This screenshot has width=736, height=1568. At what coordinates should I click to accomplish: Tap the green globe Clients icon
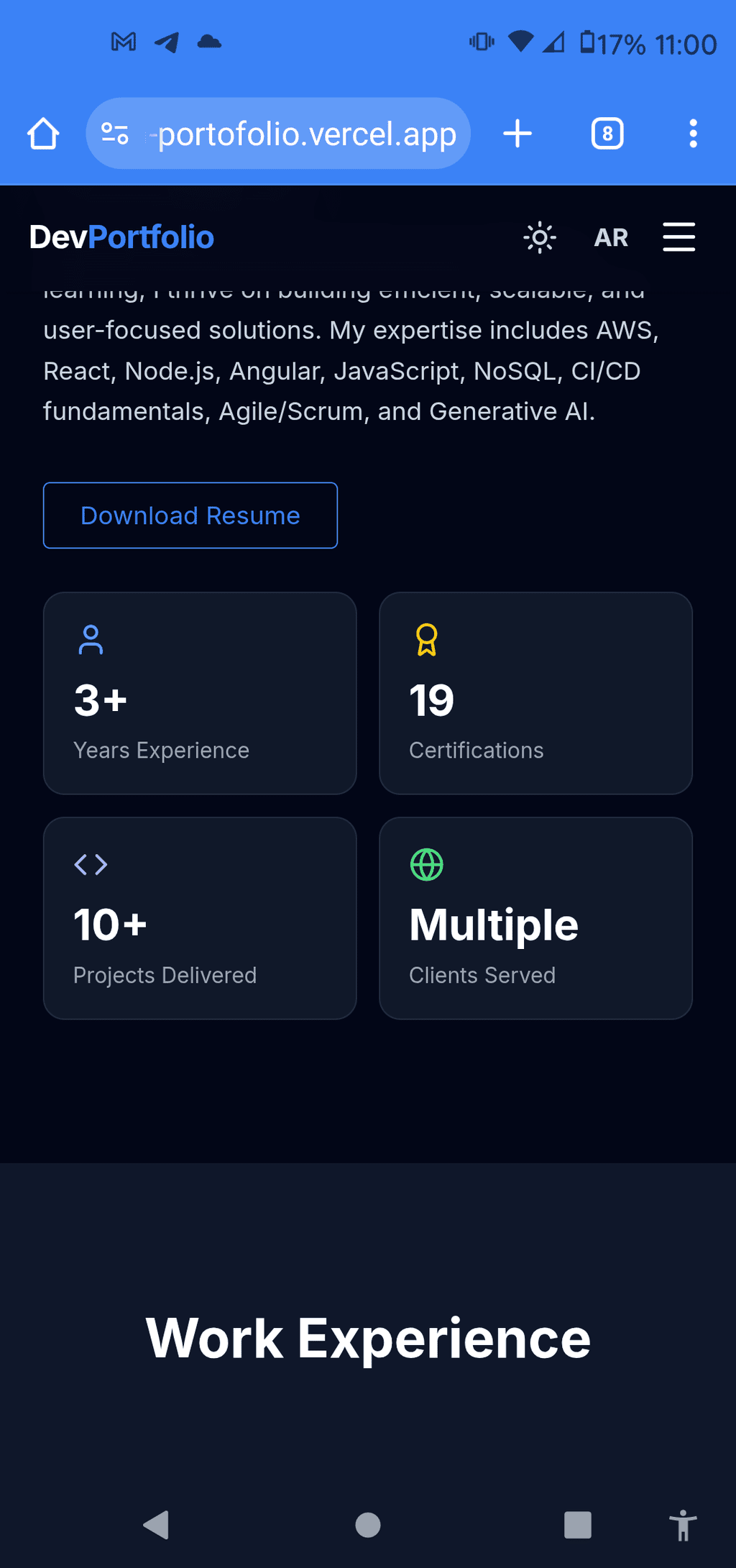click(x=426, y=864)
